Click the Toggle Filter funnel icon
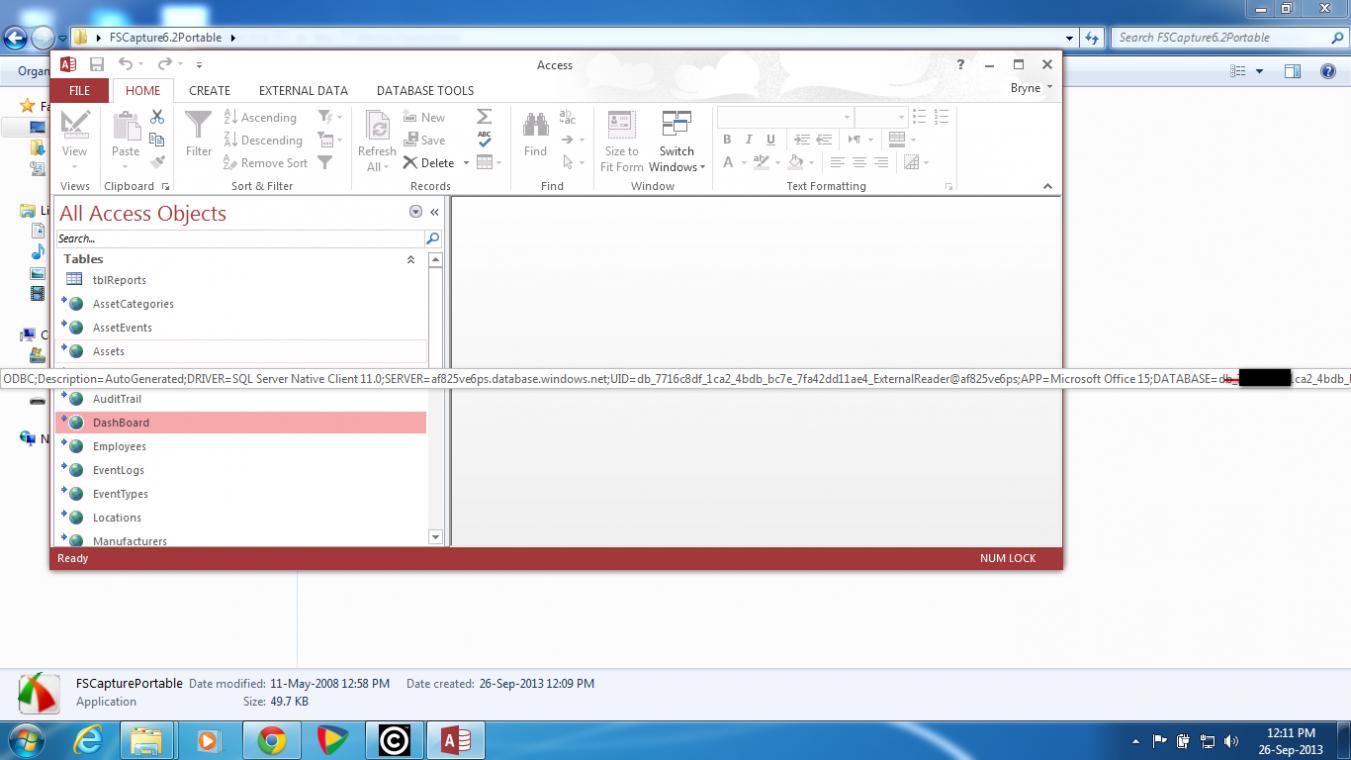 325,162
